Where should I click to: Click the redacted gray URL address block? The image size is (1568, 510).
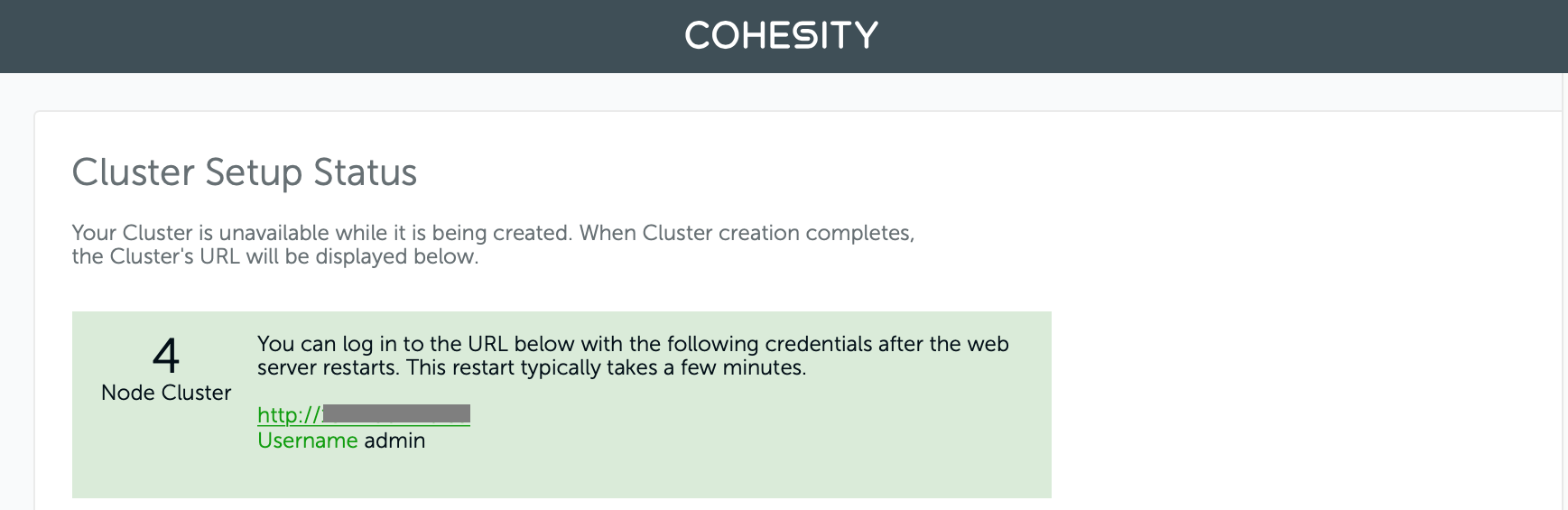click(x=396, y=414)
